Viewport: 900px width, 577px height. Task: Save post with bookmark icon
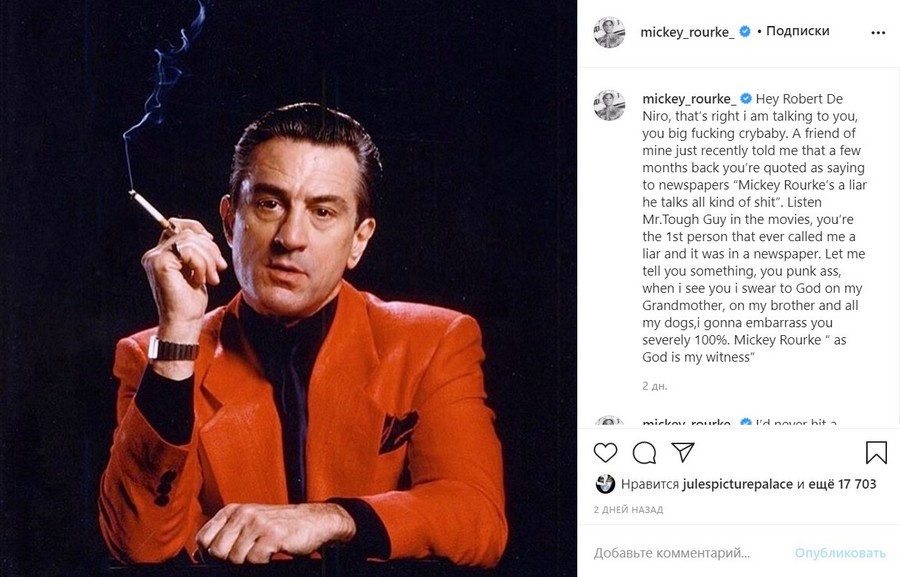[876, 452]
